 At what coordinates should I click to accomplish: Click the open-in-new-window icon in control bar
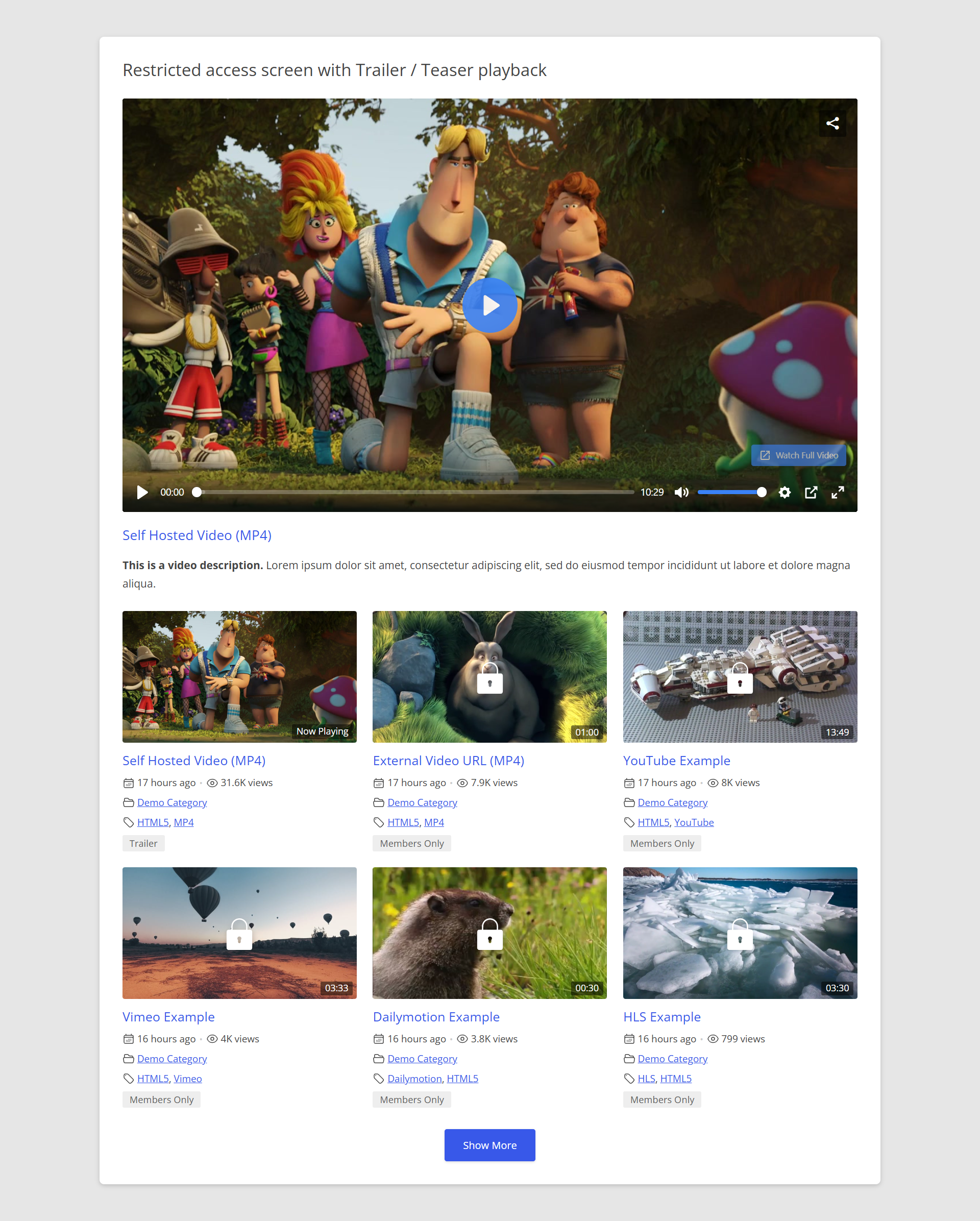coord(811,492)
